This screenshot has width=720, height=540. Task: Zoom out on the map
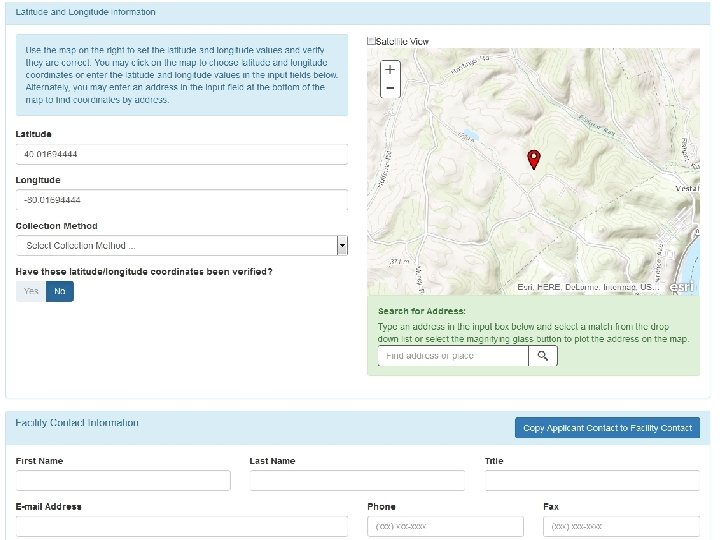(390, 89)
